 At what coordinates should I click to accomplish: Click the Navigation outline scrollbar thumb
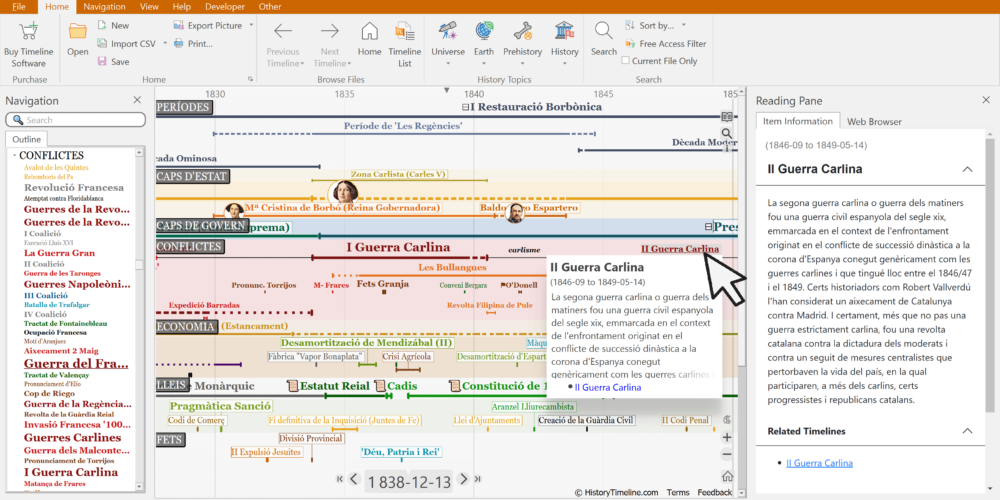(139, 265)
